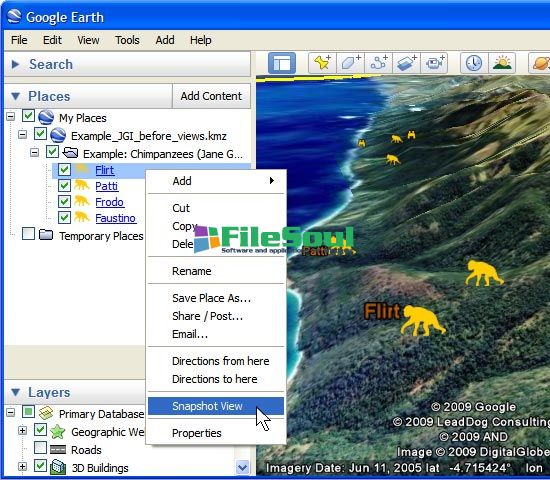The width and height of the screenshot is (550, 480).
Task: Expand the 3D Buildings layer node
Action: click(22, 466)
